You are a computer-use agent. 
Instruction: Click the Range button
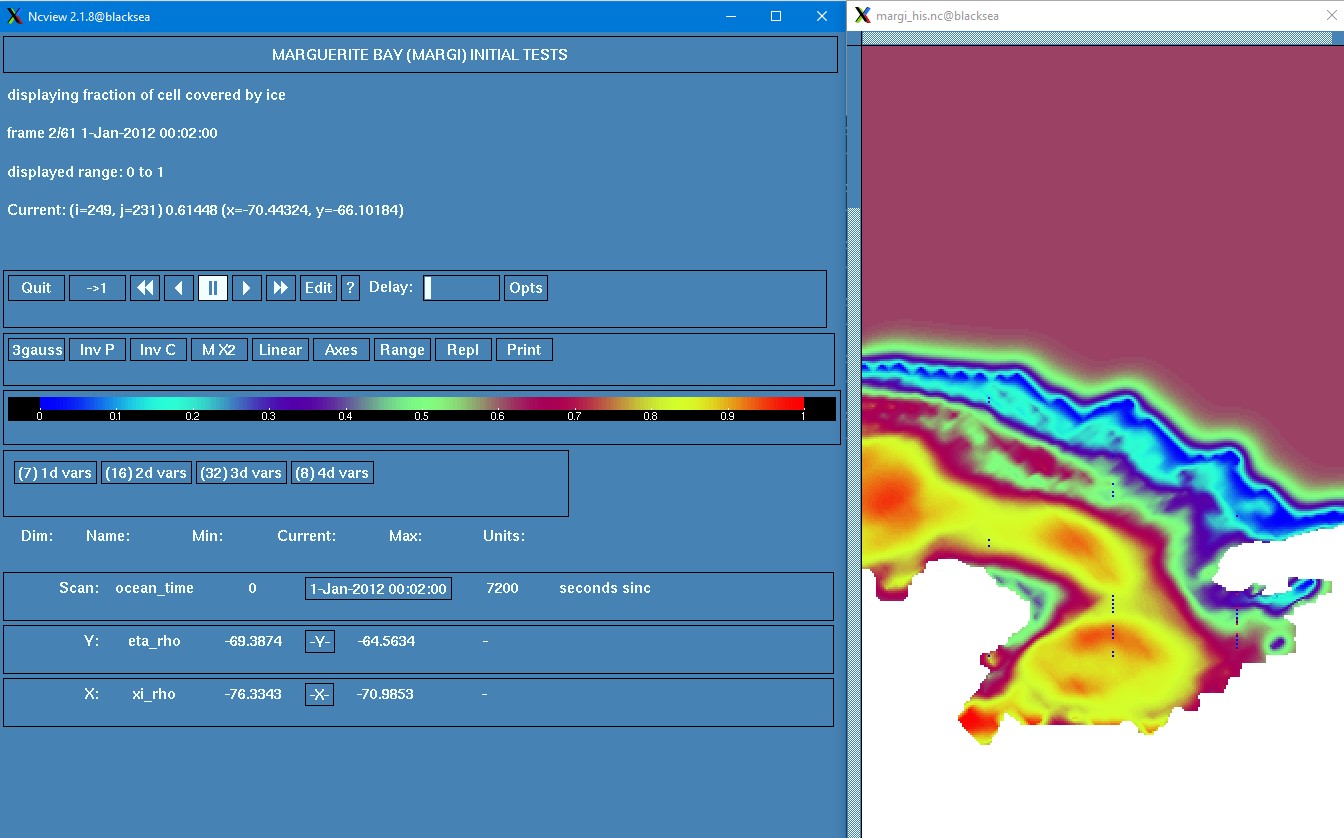coord(402,350)
